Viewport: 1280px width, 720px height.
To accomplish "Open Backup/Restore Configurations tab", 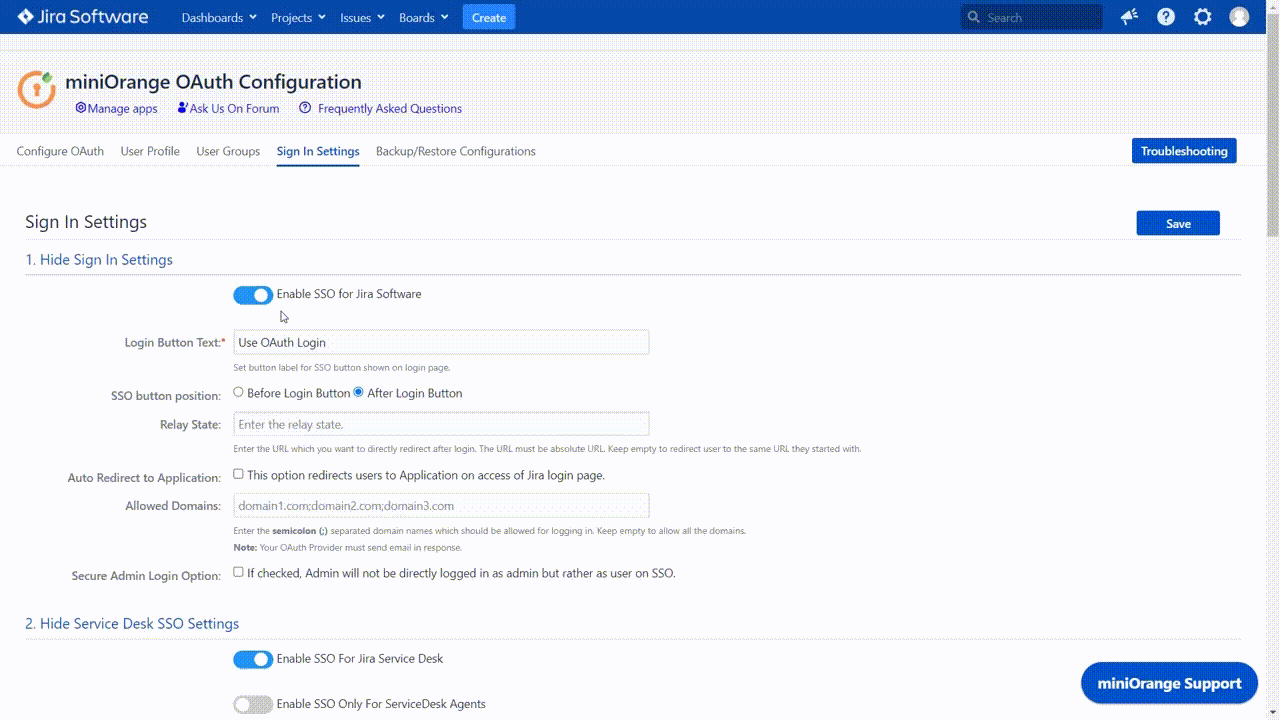I will pyautogui.click(x=456, y=151).
